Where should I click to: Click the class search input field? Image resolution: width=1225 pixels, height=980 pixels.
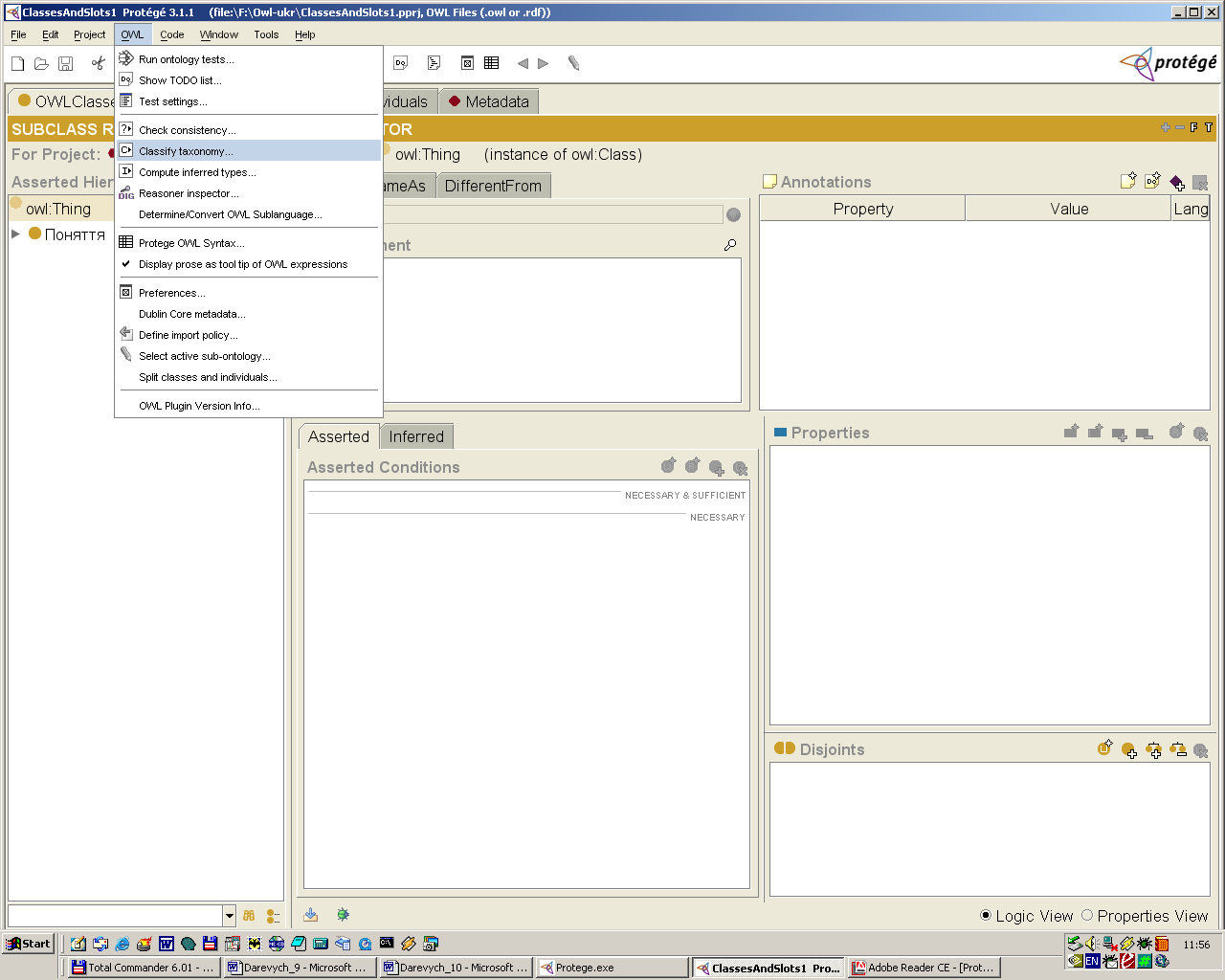(115, 916)
